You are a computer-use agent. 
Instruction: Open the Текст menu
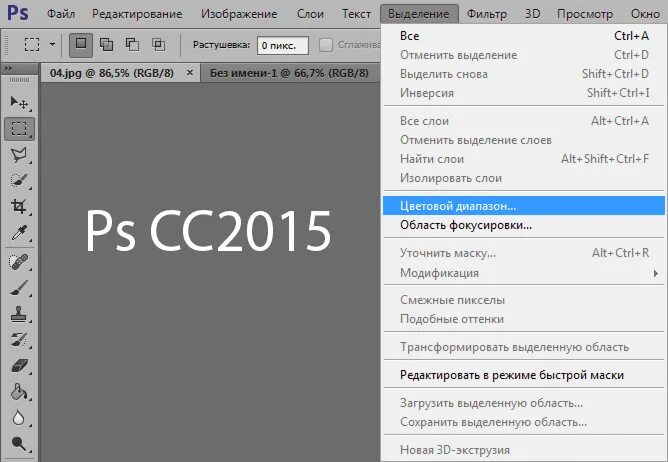356,14
